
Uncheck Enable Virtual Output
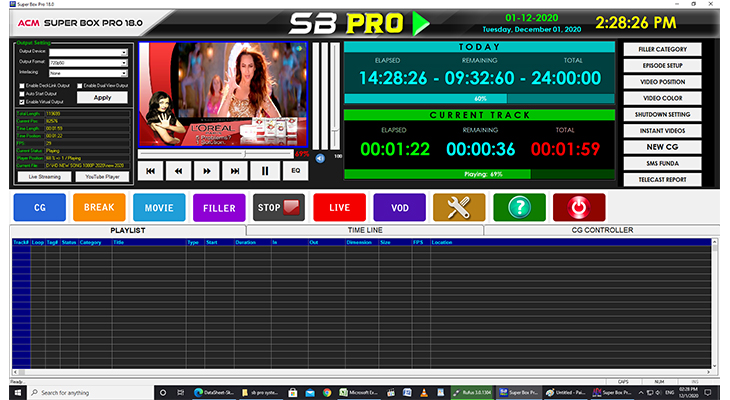coord(20,102)
